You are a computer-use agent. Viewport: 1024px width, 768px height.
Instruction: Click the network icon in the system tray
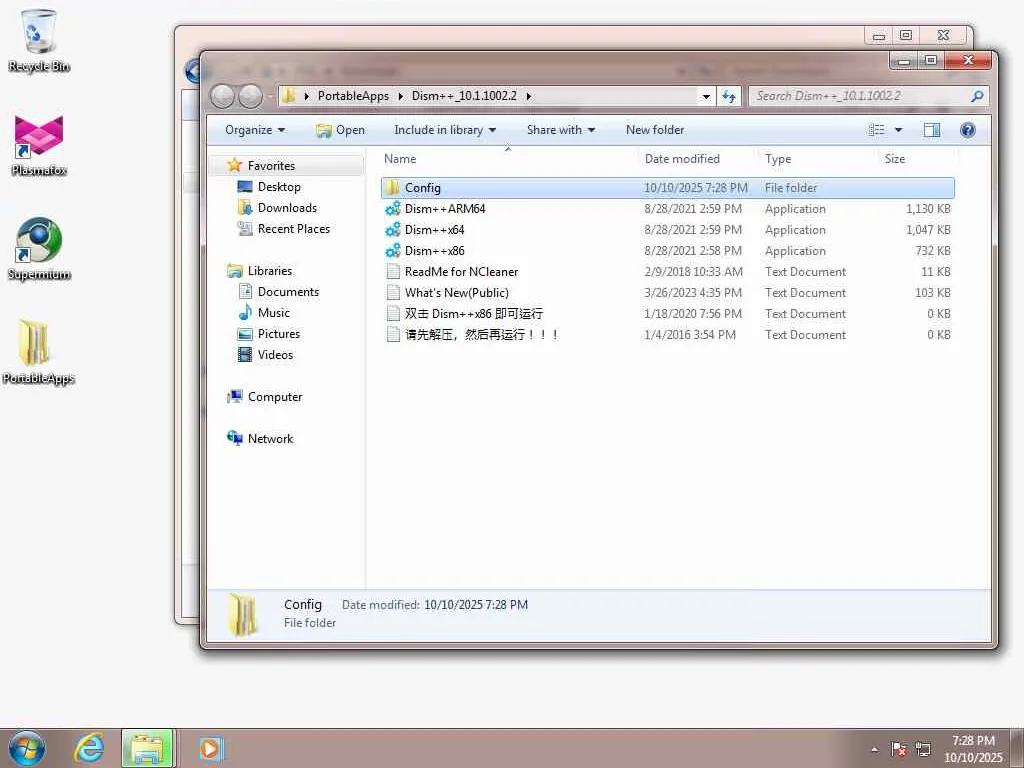(923, 749)
